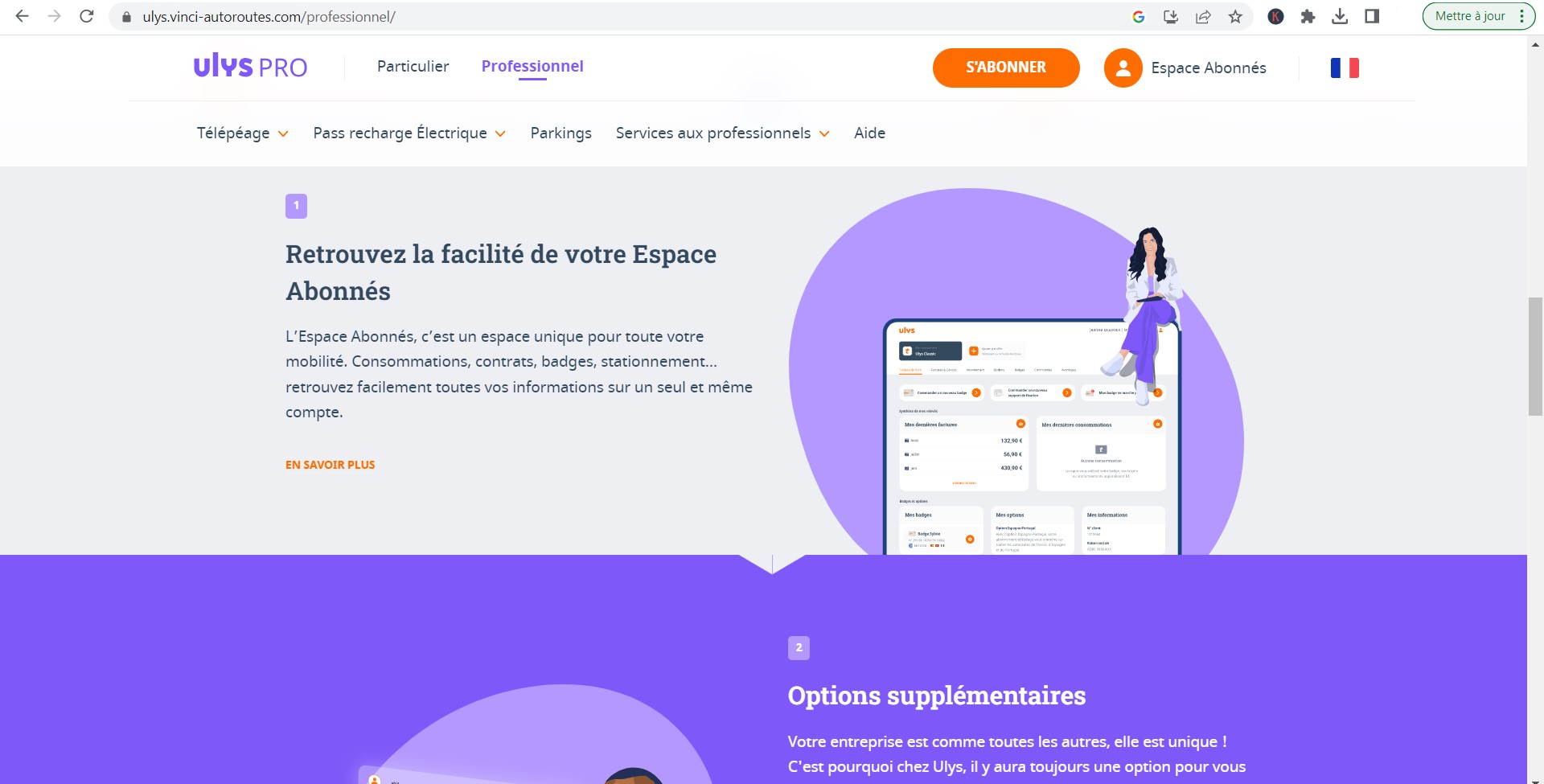Follow the EN SAVOIR PLUS link
Screen dimensions: 1544x784
[330, 465]
